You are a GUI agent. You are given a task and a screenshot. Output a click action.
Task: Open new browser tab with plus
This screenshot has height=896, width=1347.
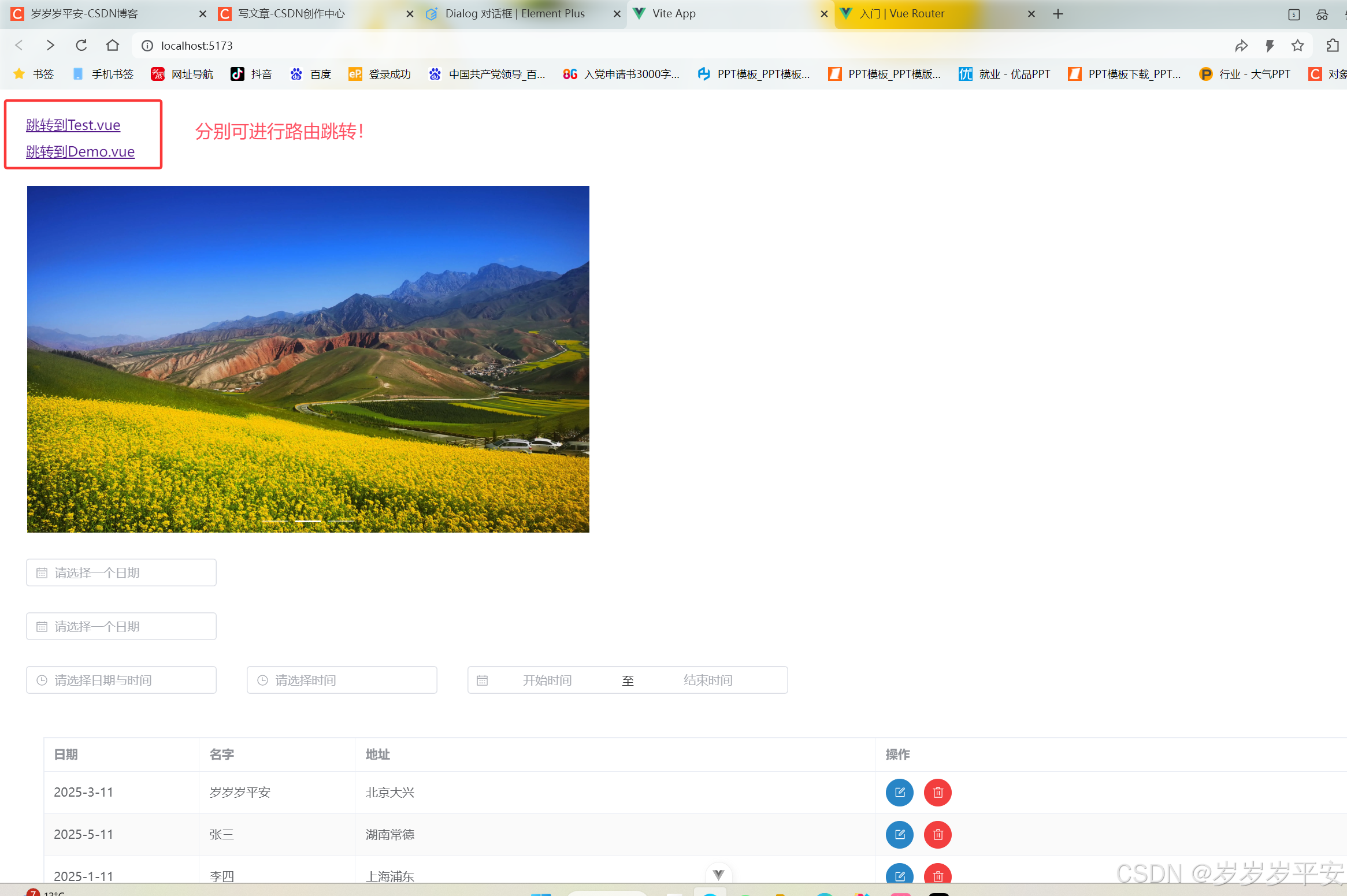pyautogui.click(x=1057, y=14)
